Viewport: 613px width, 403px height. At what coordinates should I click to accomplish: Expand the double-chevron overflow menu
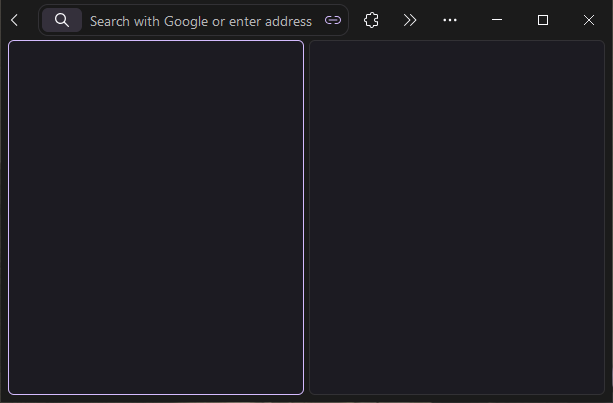point(410,20)
